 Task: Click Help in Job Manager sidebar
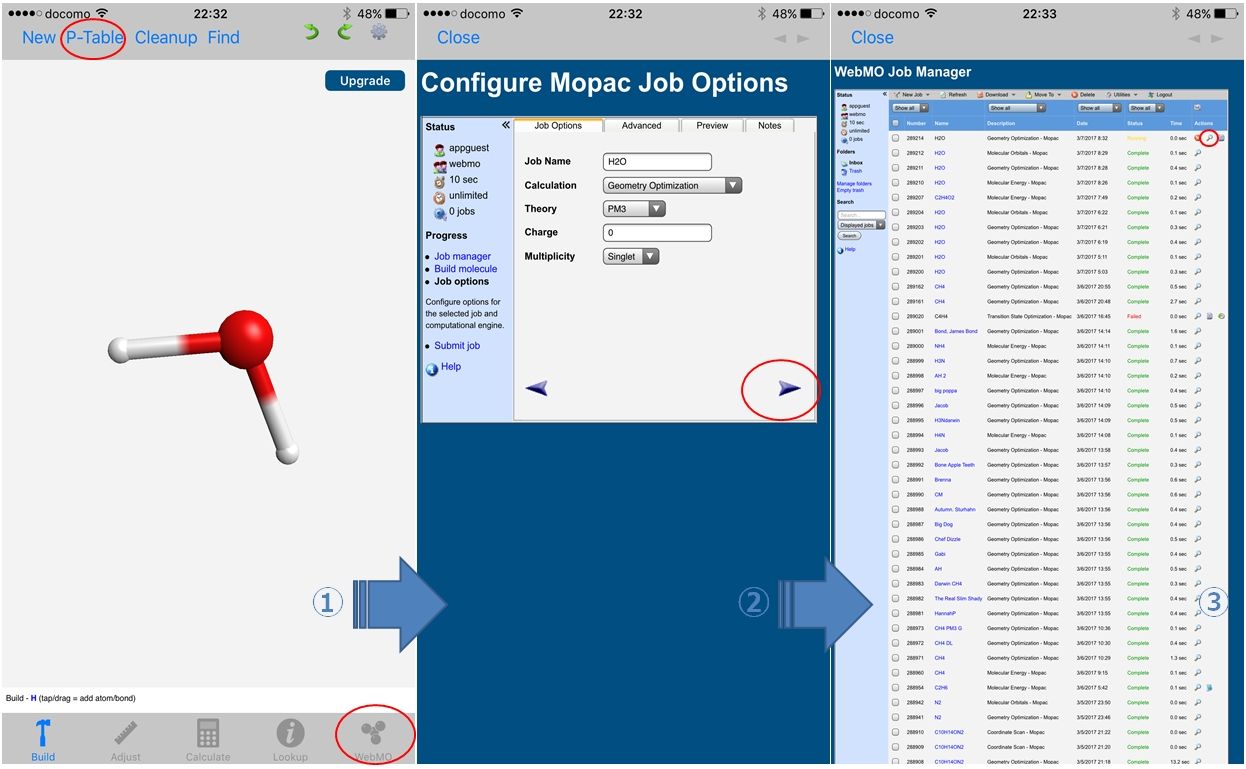pos(845,249)
